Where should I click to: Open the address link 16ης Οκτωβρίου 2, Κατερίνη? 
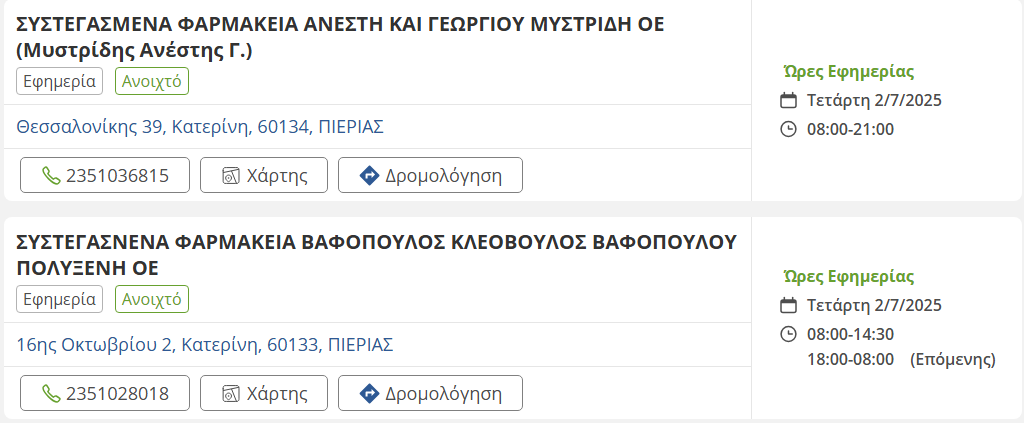205,345
